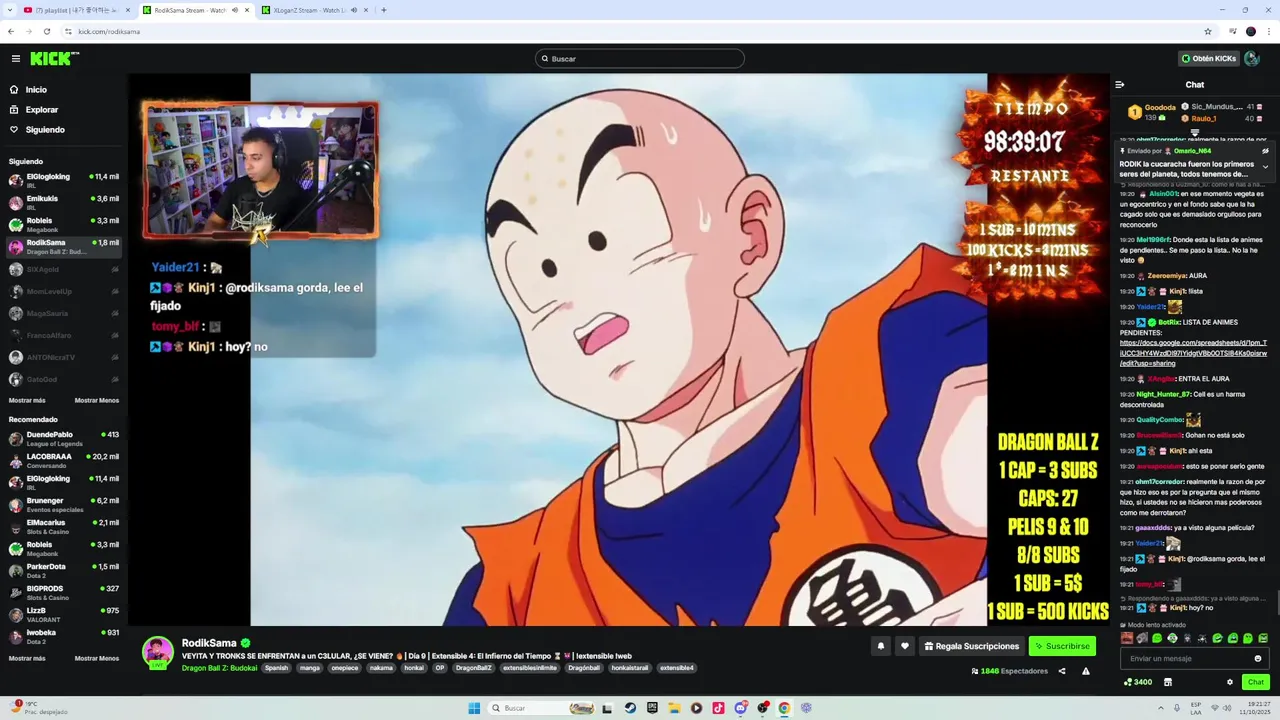
Task: Open Explorar in the sidebar
Action: (x=42, y=110)
